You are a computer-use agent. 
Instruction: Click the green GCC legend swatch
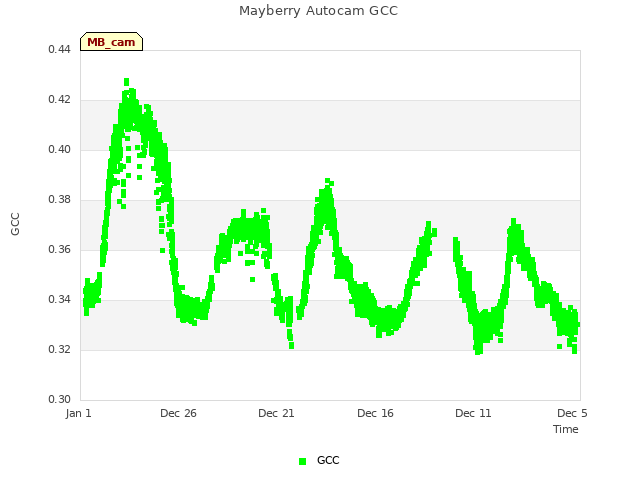(x=302, y=461)
